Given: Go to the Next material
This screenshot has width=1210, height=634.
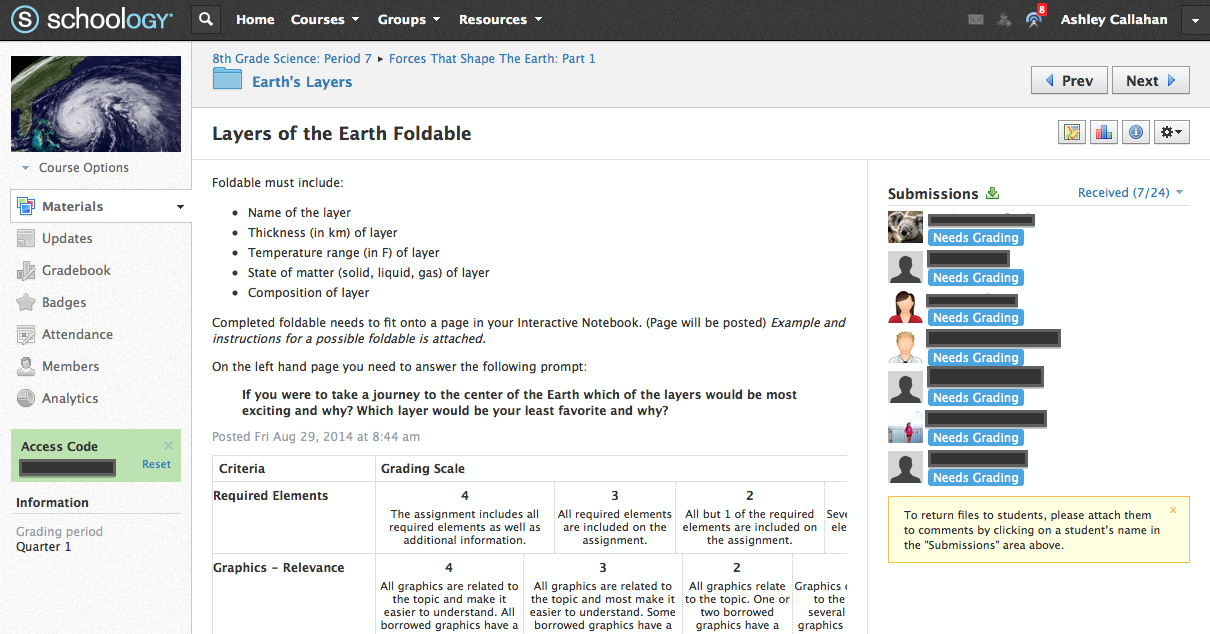Looking at the screenshot, I should (x=1150, y=81).
